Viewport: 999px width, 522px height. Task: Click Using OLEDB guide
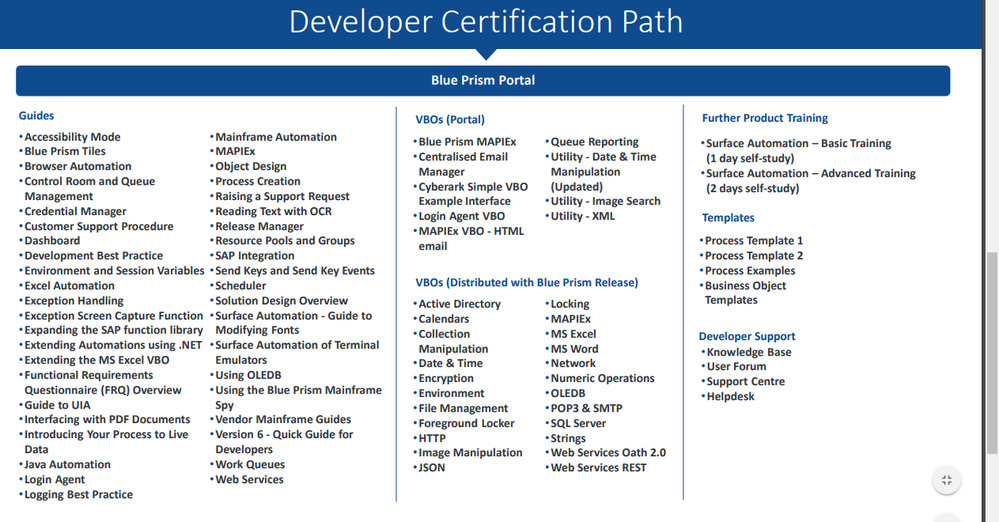click(x=248, y=375)
